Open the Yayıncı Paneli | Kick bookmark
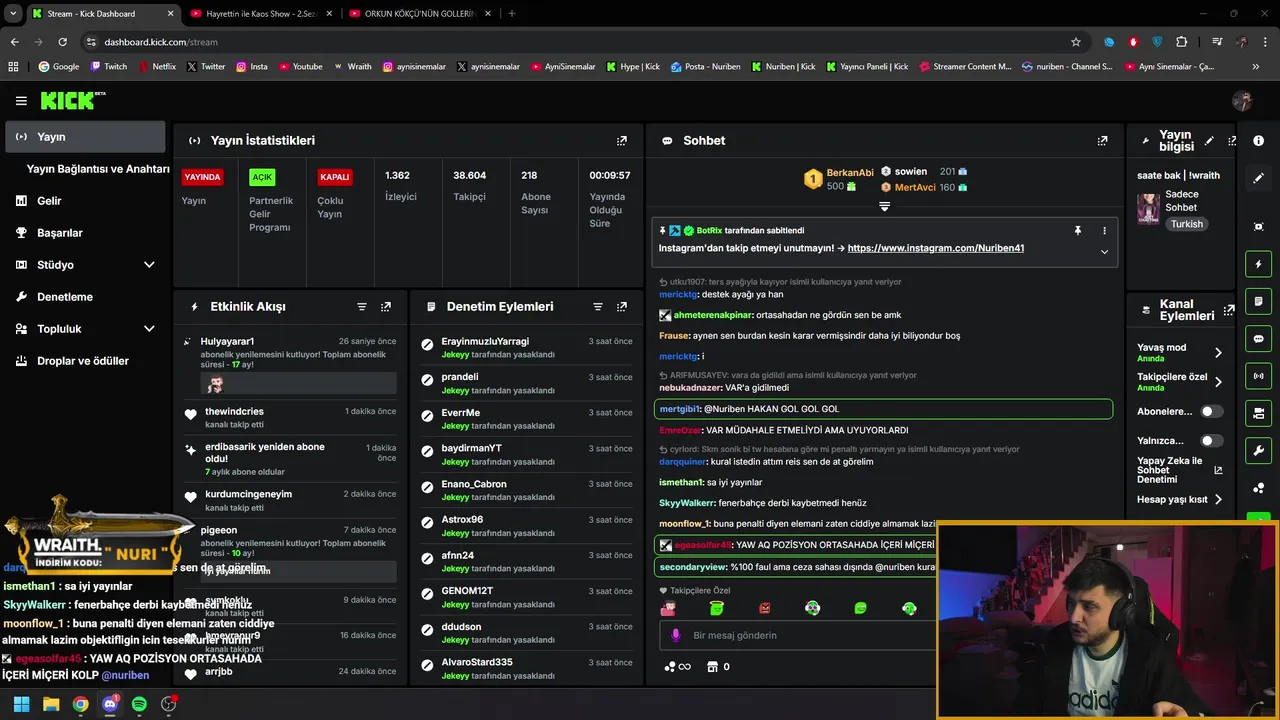 point(868,67)
